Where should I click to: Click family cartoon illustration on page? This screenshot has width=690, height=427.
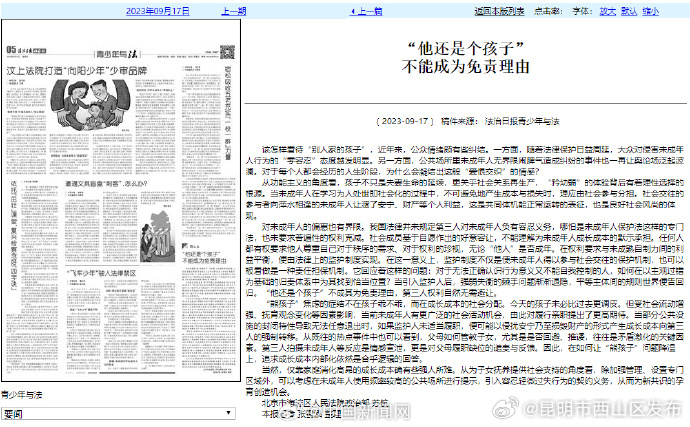click(x=90, y=105)
